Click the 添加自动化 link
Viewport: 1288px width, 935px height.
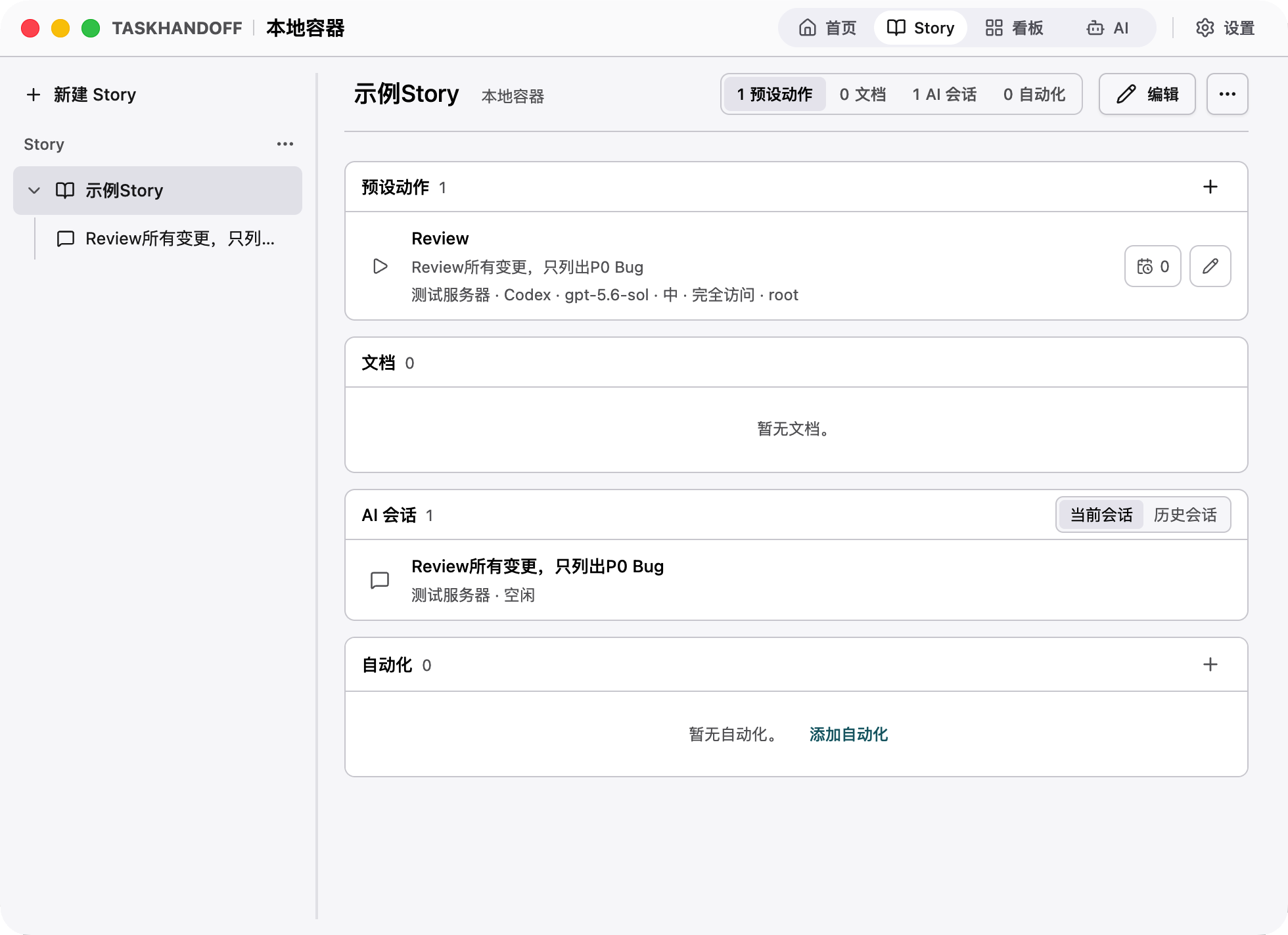pyautogui.click(x=848, y=735)
